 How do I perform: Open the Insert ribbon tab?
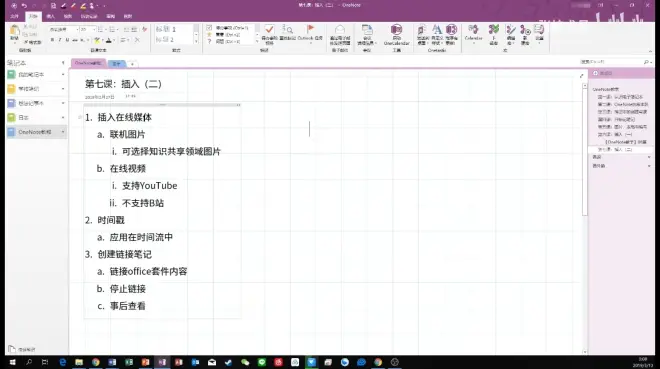[x=51, y=16]
